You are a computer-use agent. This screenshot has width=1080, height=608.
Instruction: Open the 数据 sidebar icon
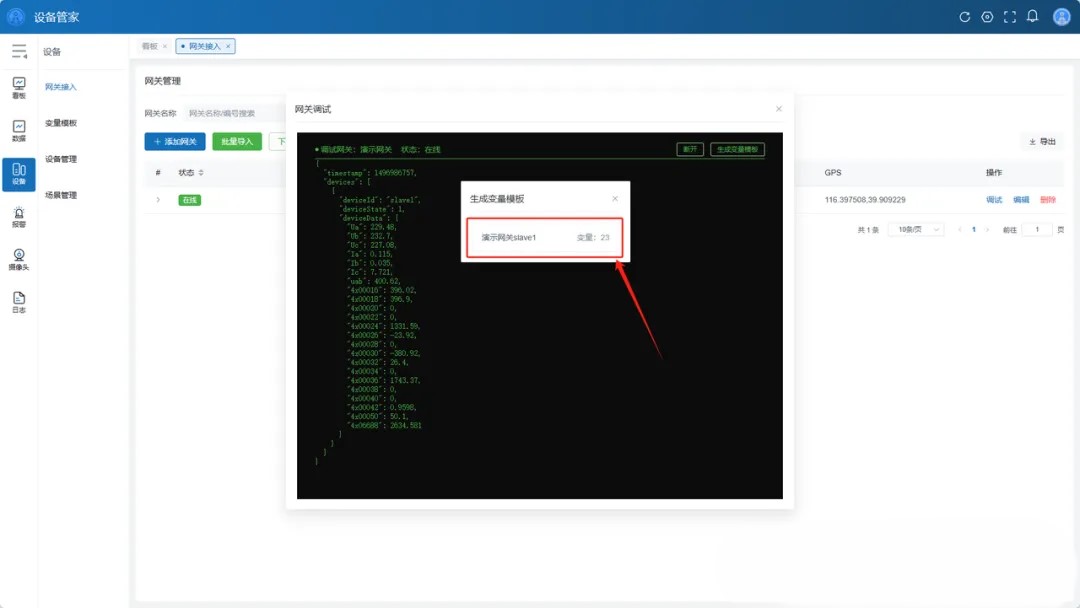(x=19, y=131)
